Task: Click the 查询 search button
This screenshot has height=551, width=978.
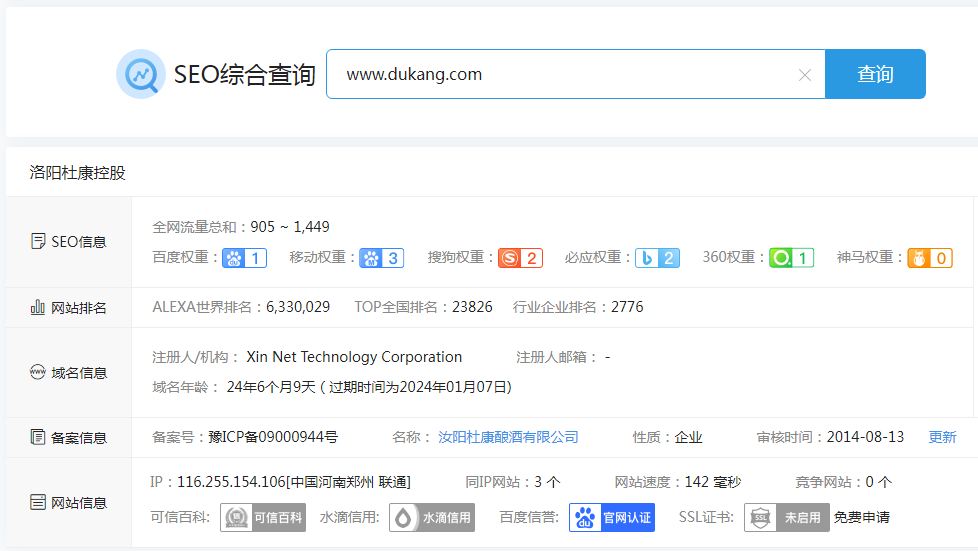Action: pos(875,74)
